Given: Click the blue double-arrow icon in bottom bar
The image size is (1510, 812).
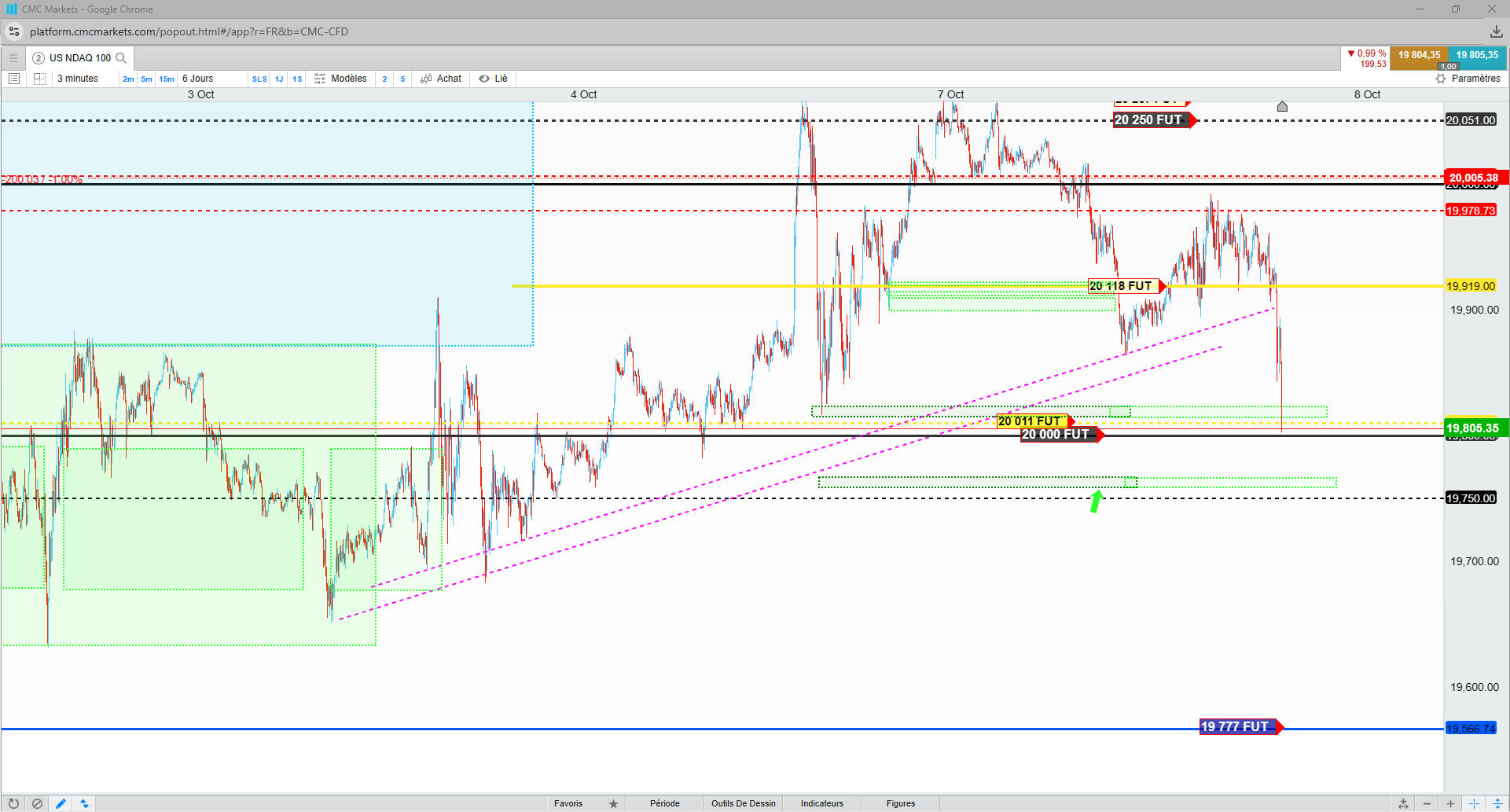Looking at the screenshot, I should (84, 803).
